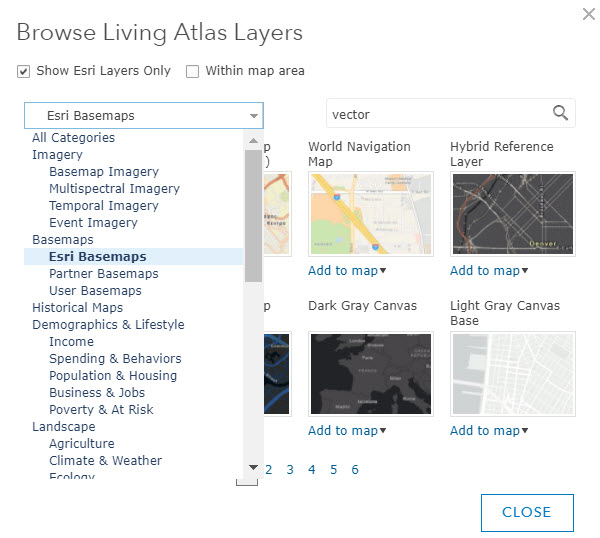Image resolution: width=600 pixels, height=538 pixels.
Task: Add Light Gray Canvas Base to map
Action: [x=489, y=430]
